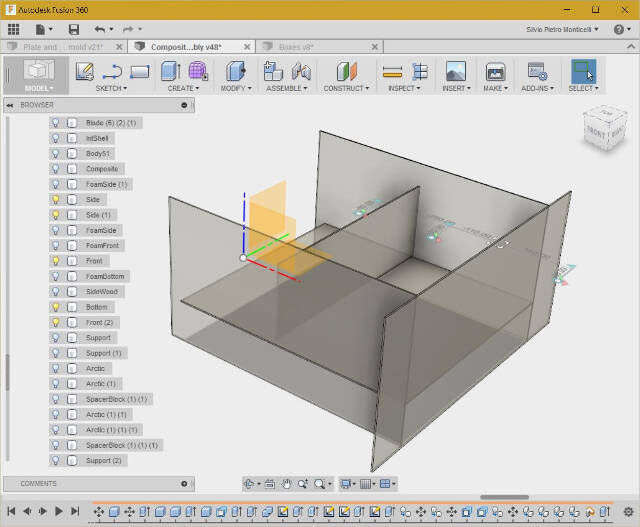
Task: Open timeline settings gear icon
Action: 628,511
